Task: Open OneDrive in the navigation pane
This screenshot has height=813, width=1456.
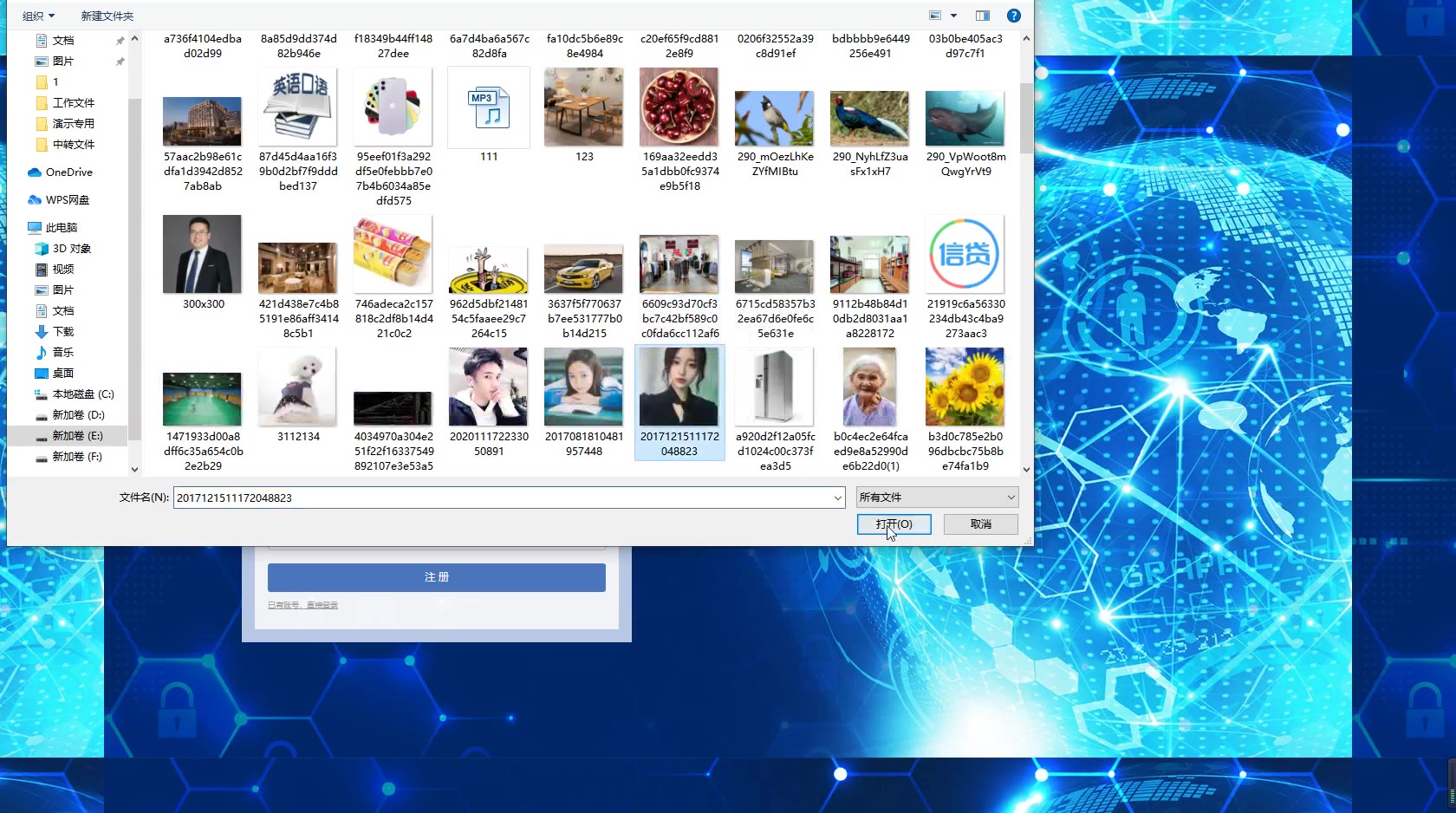Action: click(68, 172)
